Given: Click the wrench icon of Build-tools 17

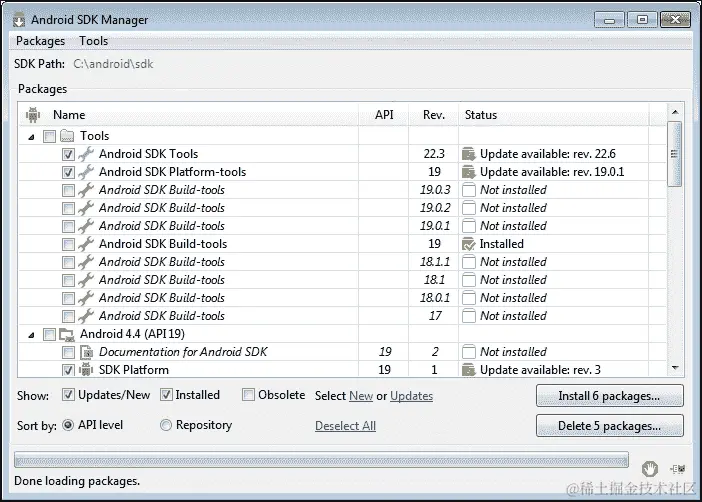Looking at the screenshot, I should (x=86, y=316).
